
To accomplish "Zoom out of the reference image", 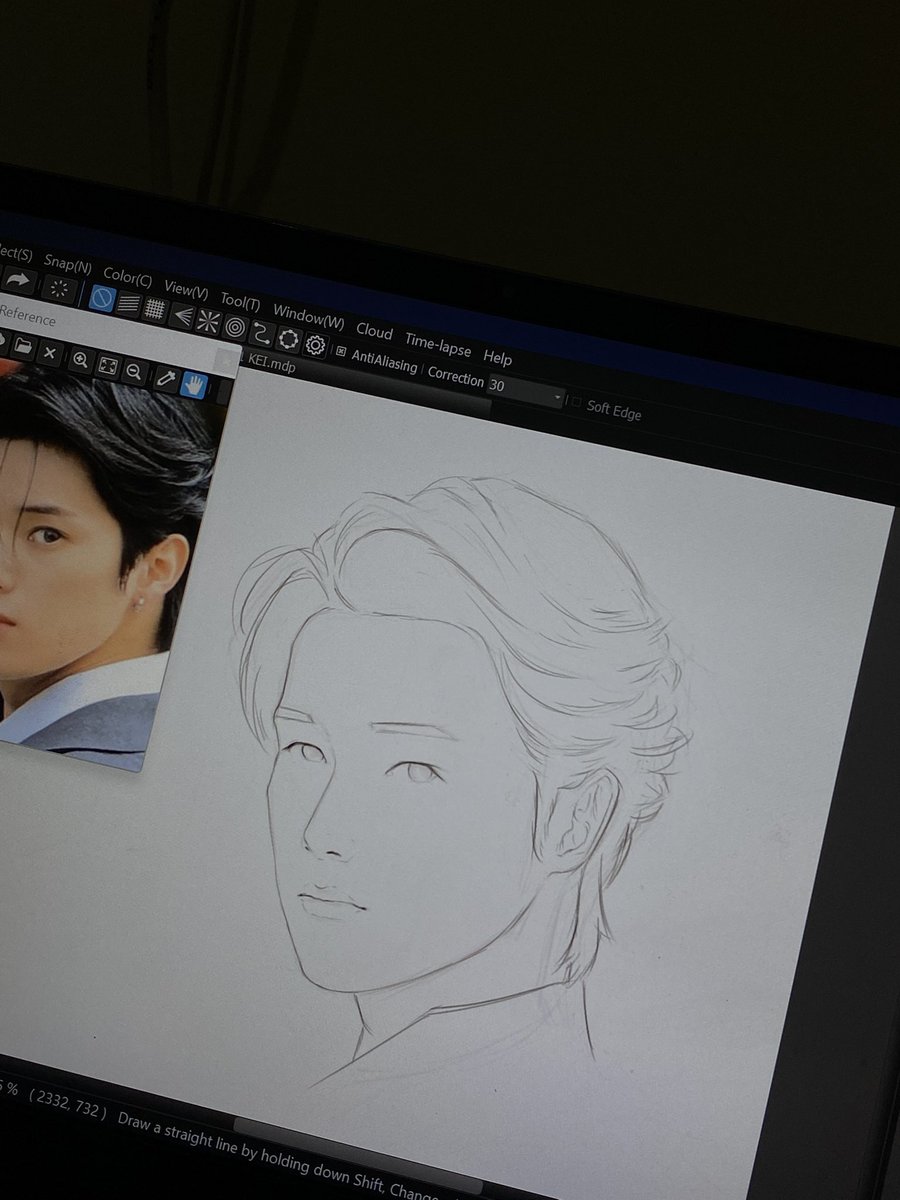I will 133,372.
